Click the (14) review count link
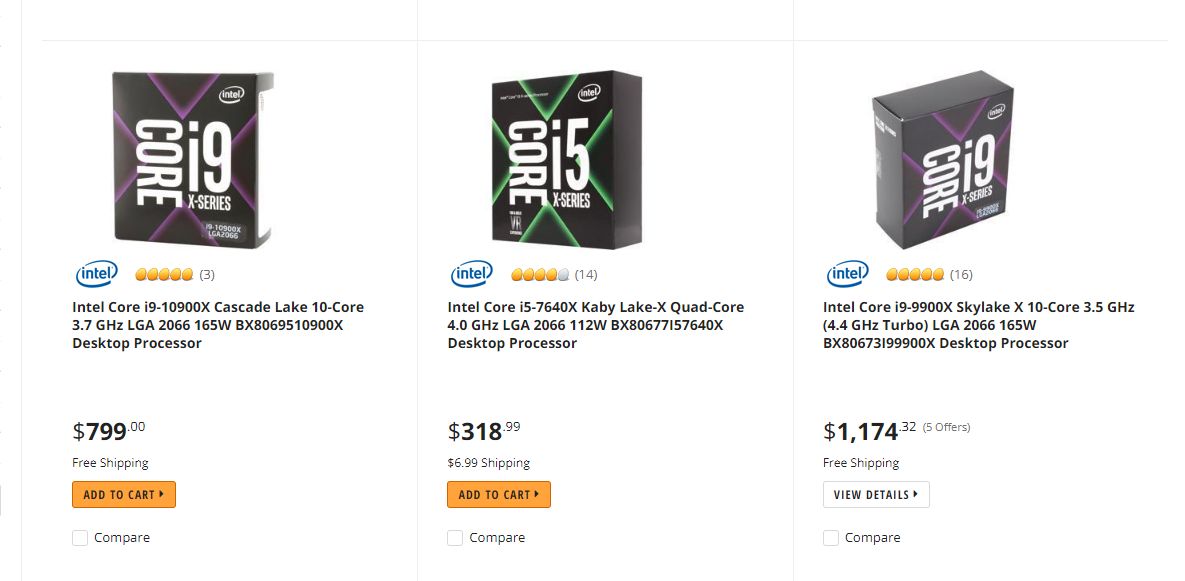This screenshot has height=581, width=1185. (x=586, y=274)
